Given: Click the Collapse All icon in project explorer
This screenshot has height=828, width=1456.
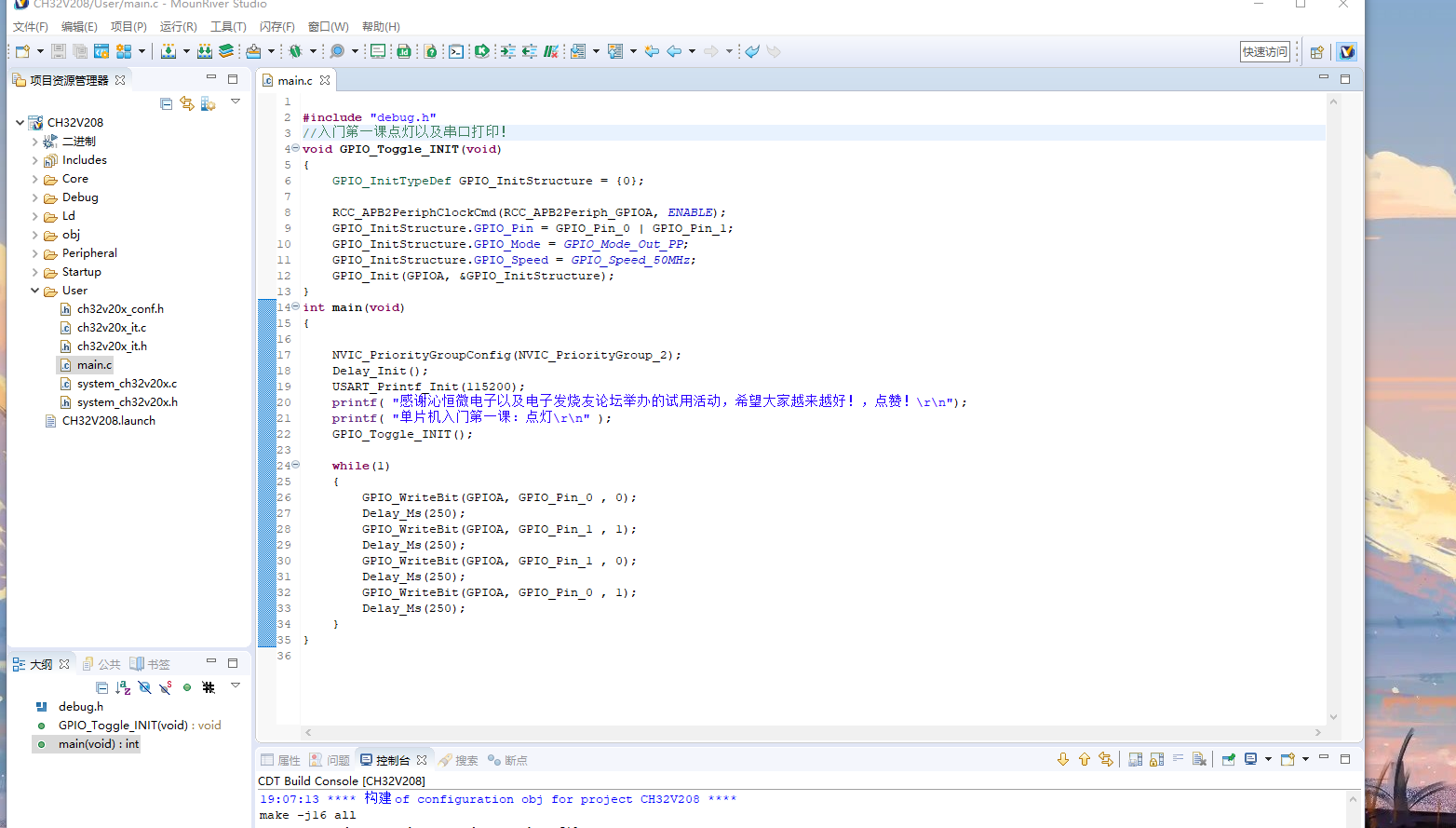Looking at the screenshot, I should point(166,103).
